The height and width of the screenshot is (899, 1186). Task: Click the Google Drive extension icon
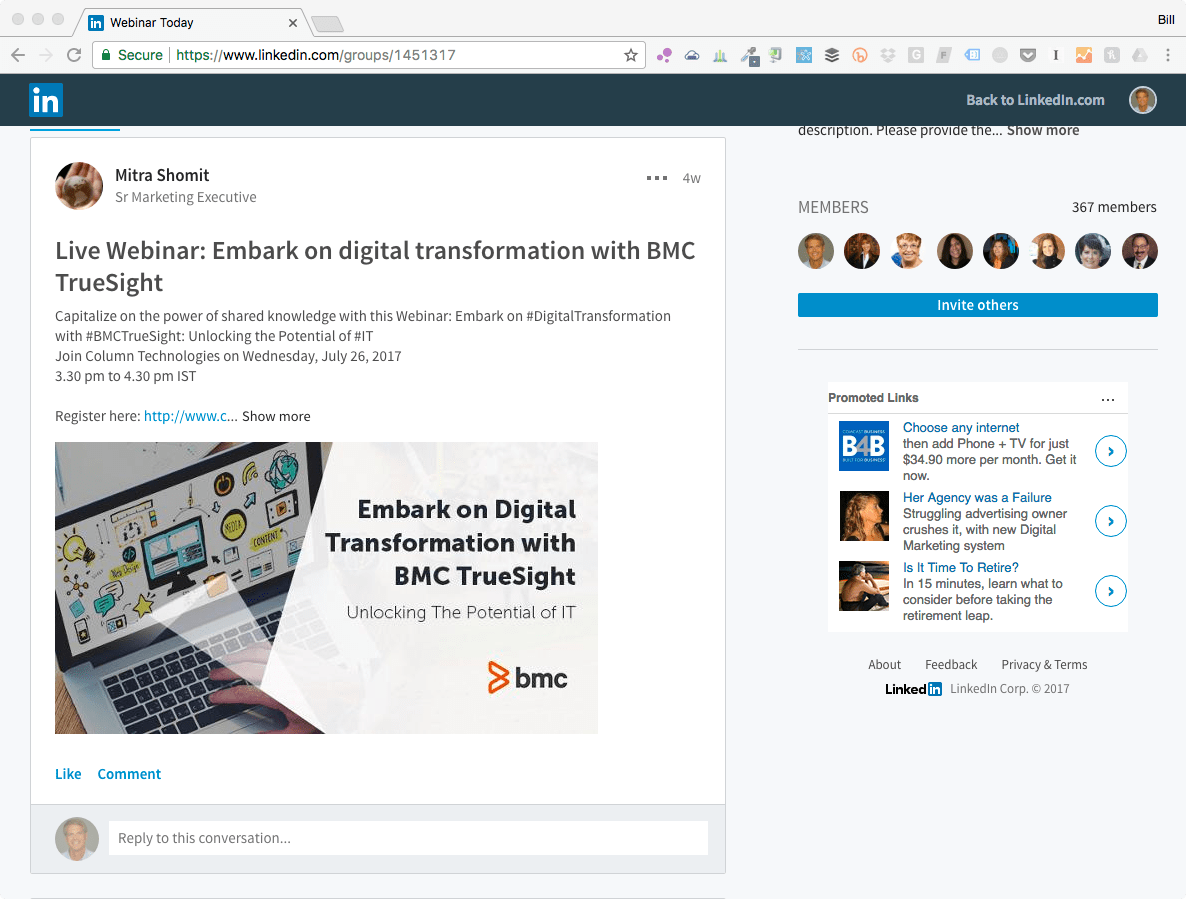pyautogui.click(x=1139, y=55)
